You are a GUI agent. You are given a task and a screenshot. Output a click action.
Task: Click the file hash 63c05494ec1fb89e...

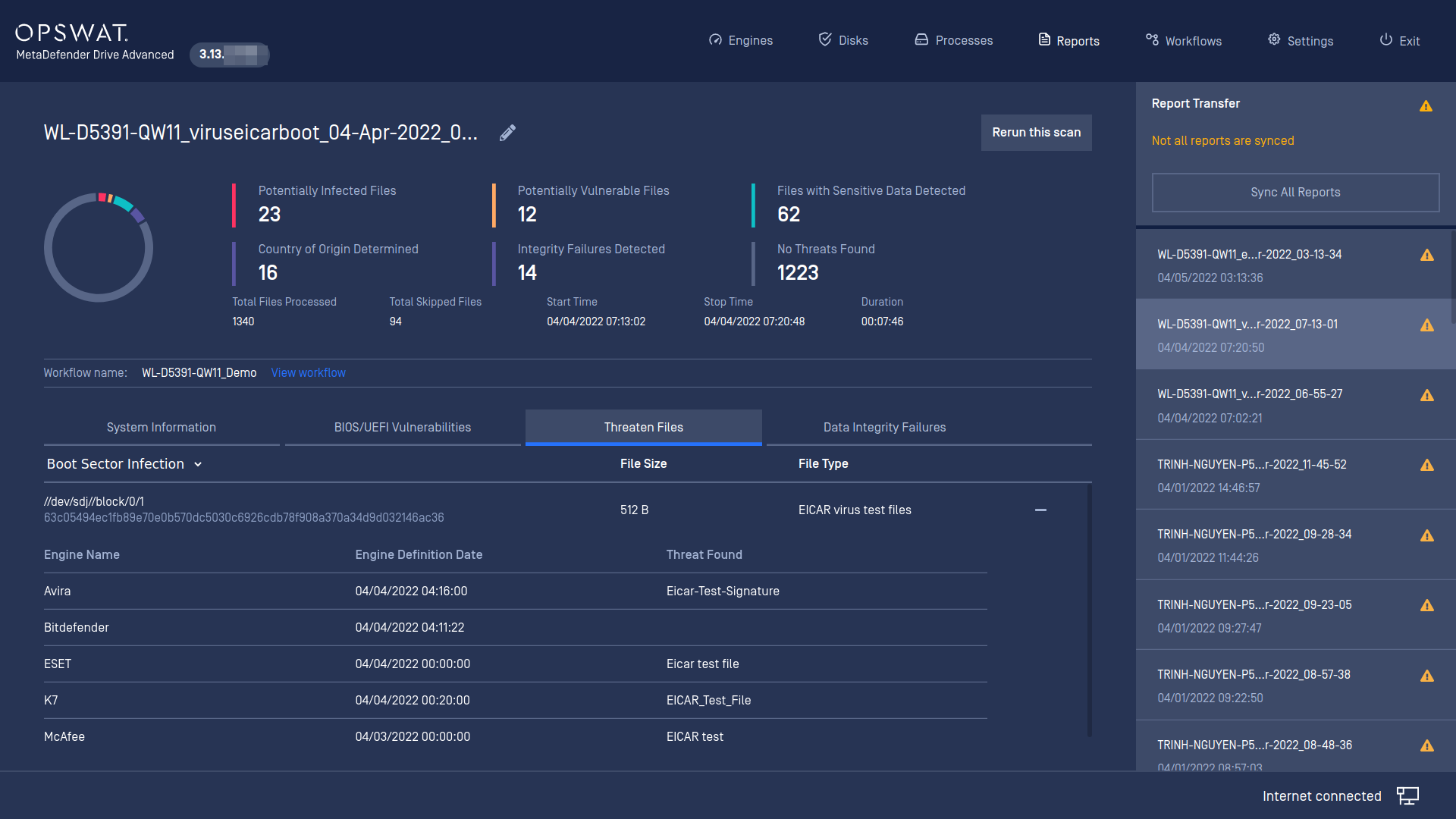(244, 518)
